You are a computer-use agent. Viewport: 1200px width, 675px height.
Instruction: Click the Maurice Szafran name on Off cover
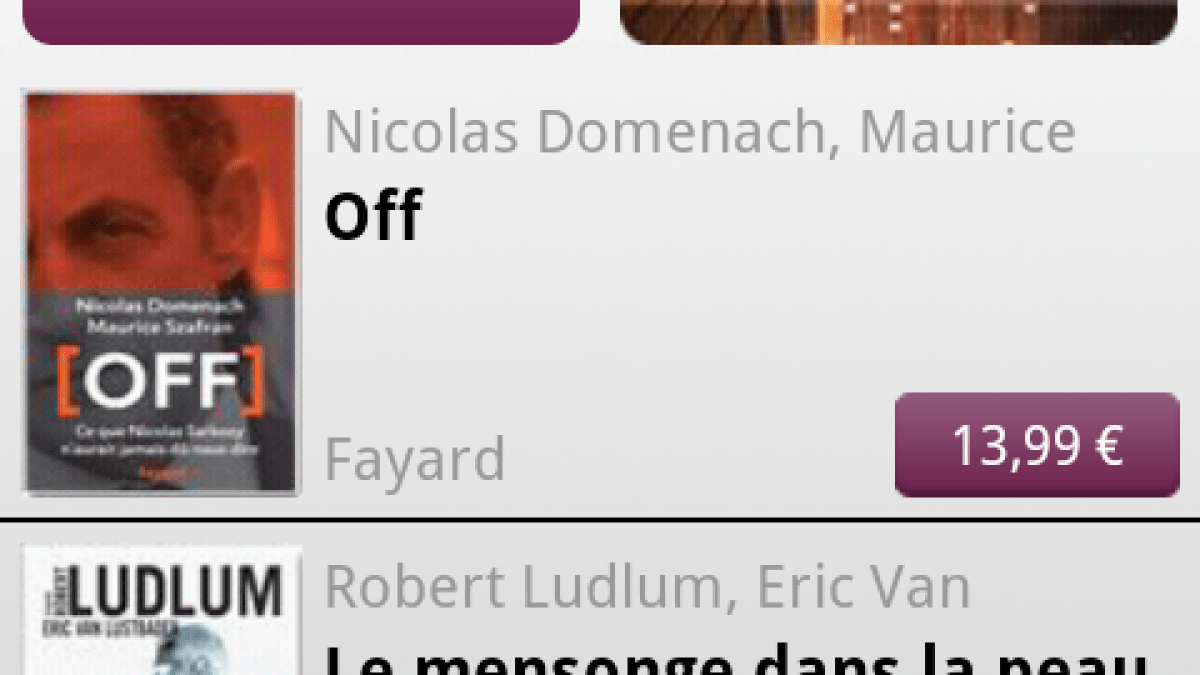click(x=162, y=326)
